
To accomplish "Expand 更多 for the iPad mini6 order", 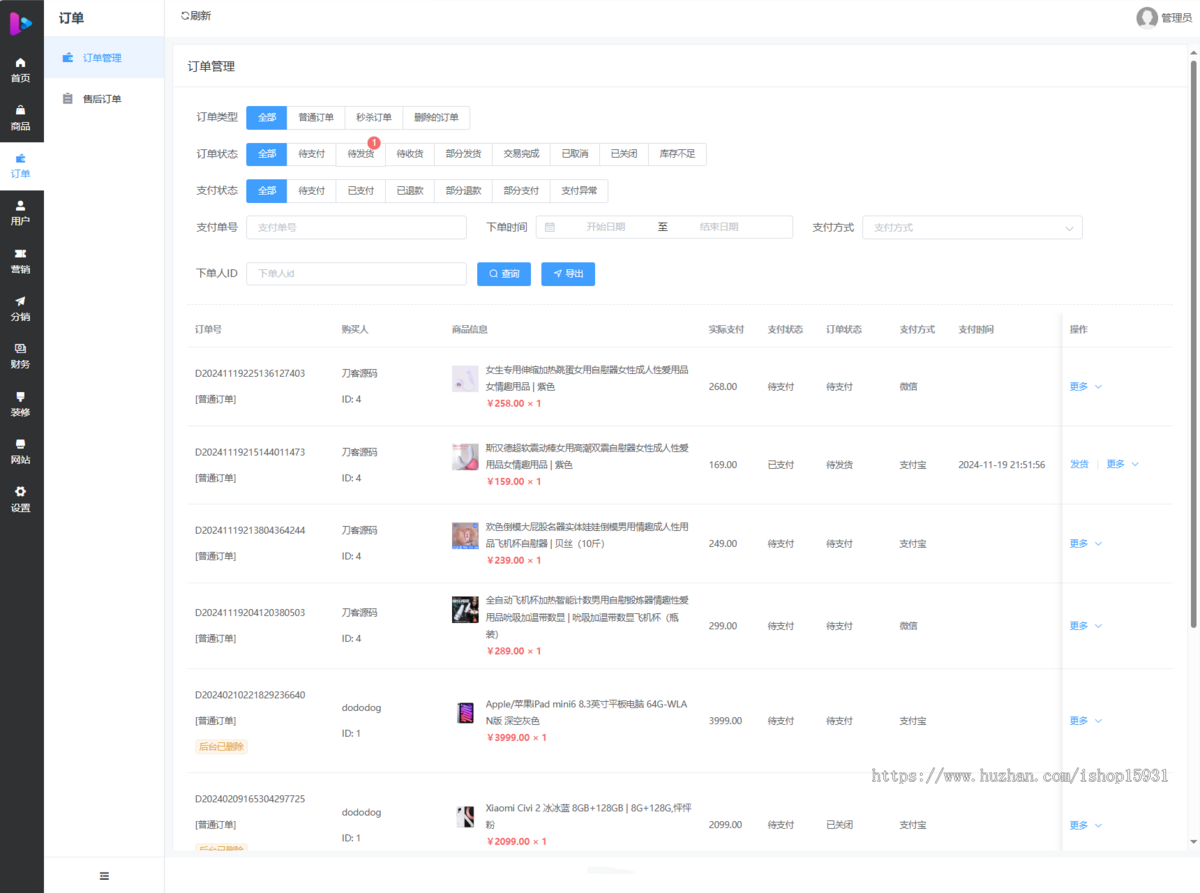I will (x=1085, y=720).
